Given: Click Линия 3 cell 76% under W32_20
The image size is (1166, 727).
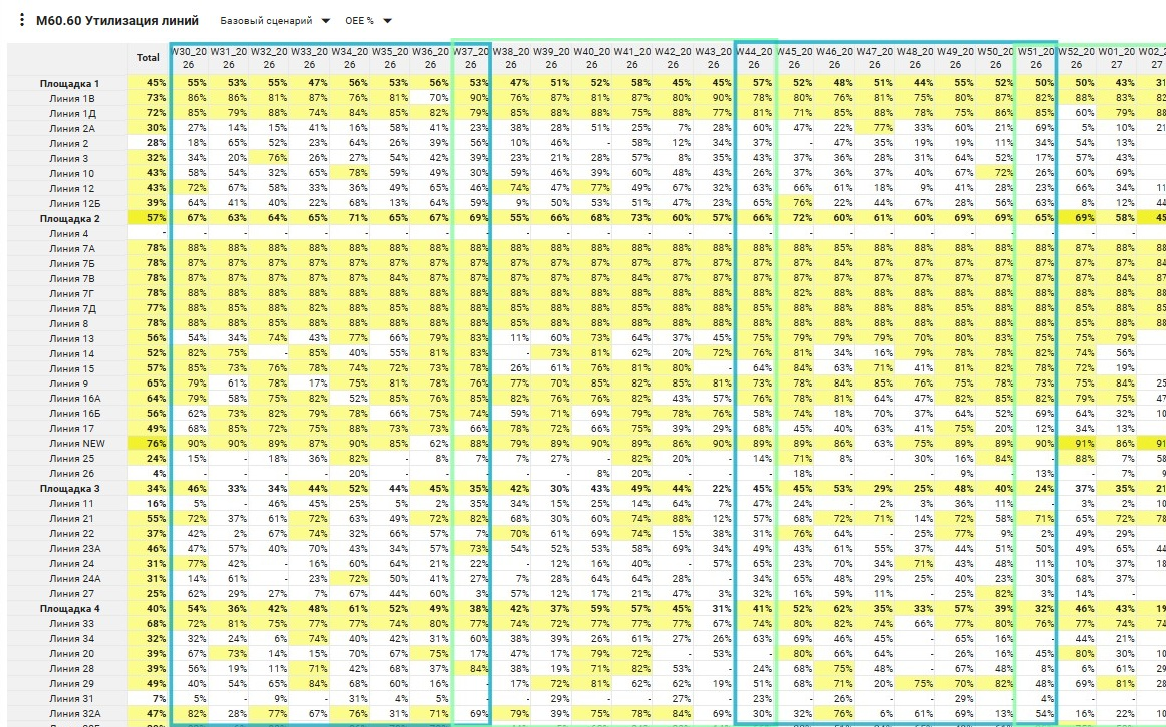Looking at the screenshot, I should click(x=269, y=158).
